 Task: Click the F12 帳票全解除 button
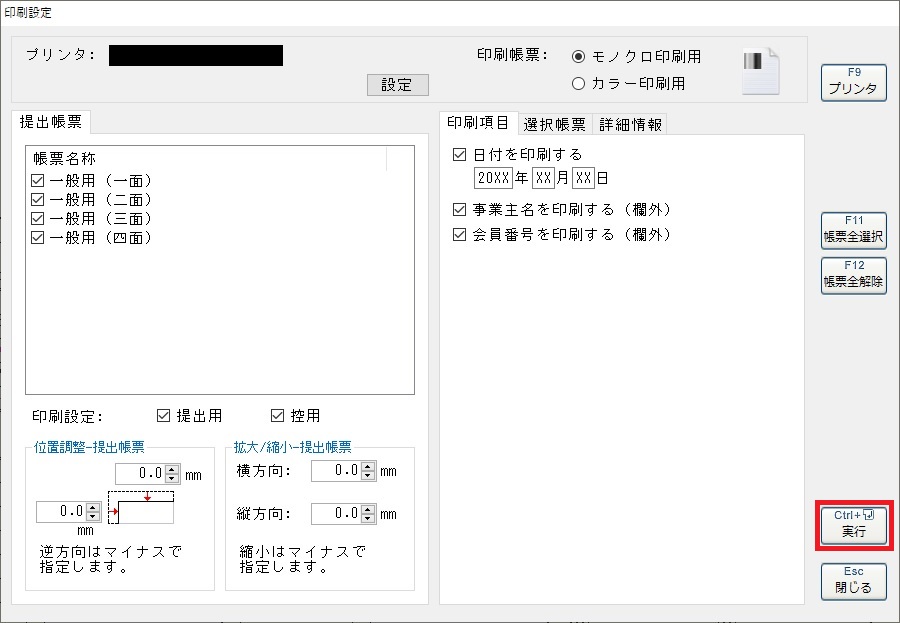[x=853, y=275]
